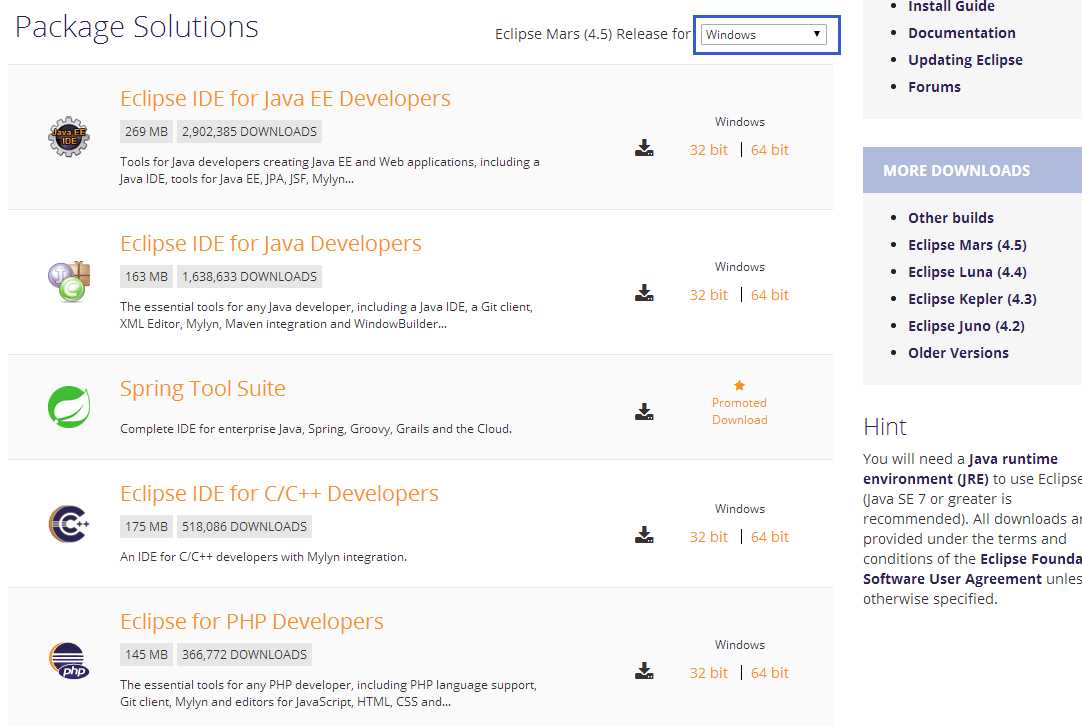Viewport: 1082px width, 726px height.
Task: Open Eclipse Luna (4.4) downloads
Action: pos(967,272)
